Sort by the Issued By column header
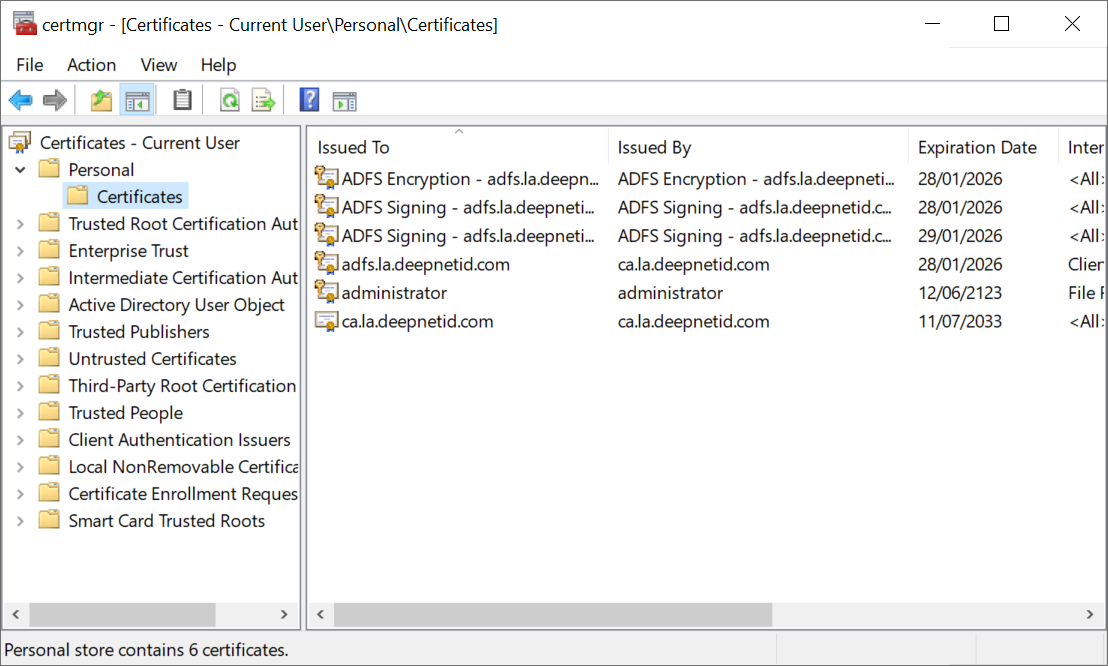1108x666 pixels. tap(654, 148)
